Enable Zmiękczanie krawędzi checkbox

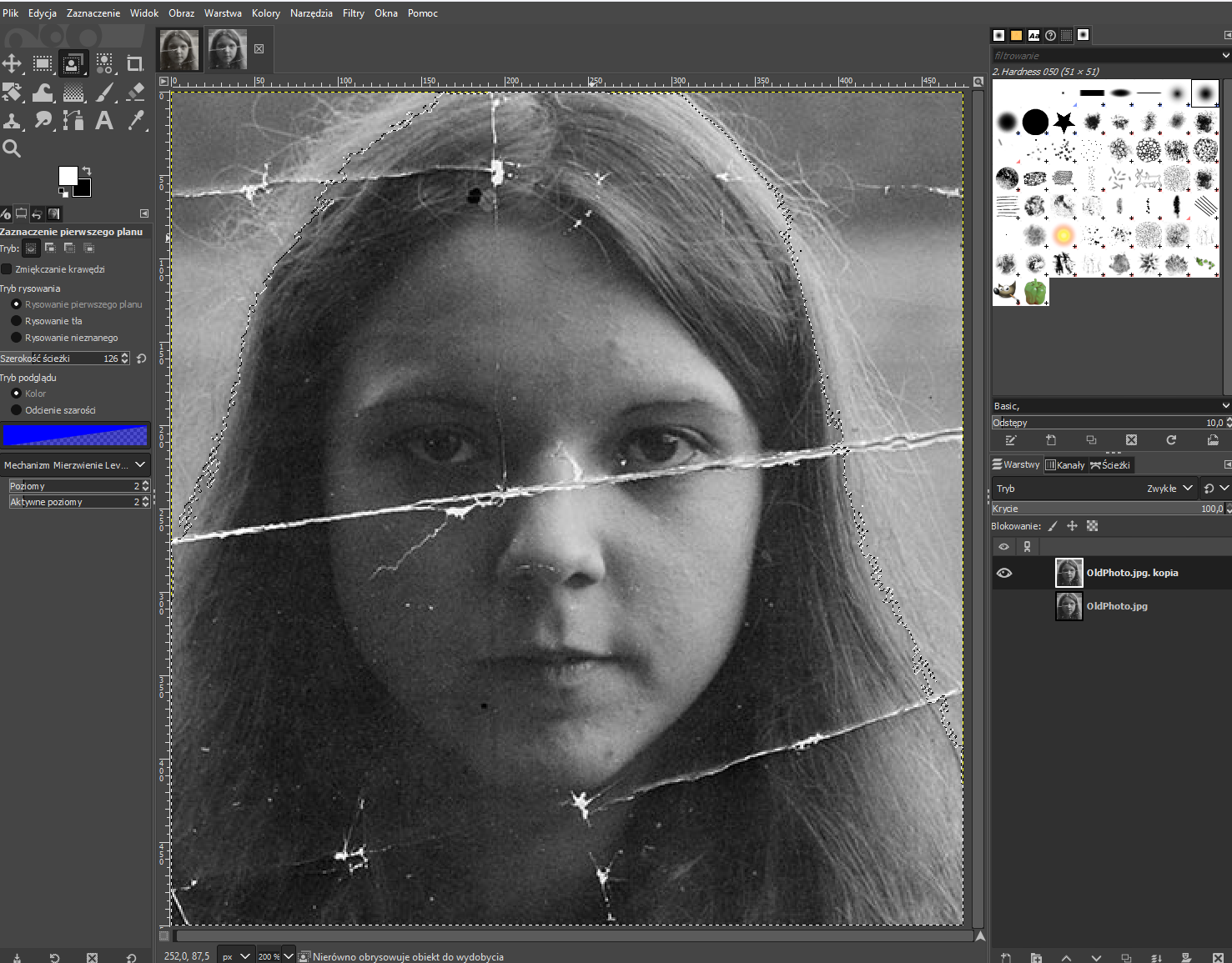(7, 269)
